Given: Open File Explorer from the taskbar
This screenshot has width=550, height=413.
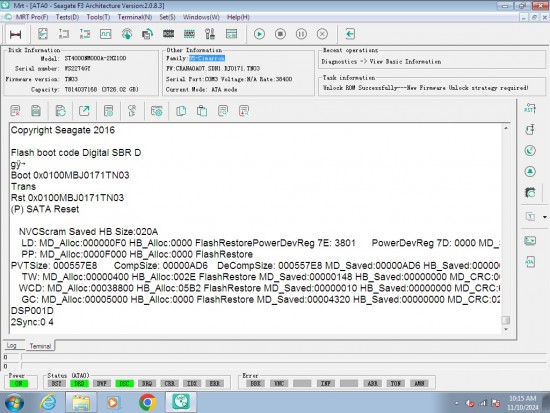Looking at the screenshot, I should click(x=81, y=402).
